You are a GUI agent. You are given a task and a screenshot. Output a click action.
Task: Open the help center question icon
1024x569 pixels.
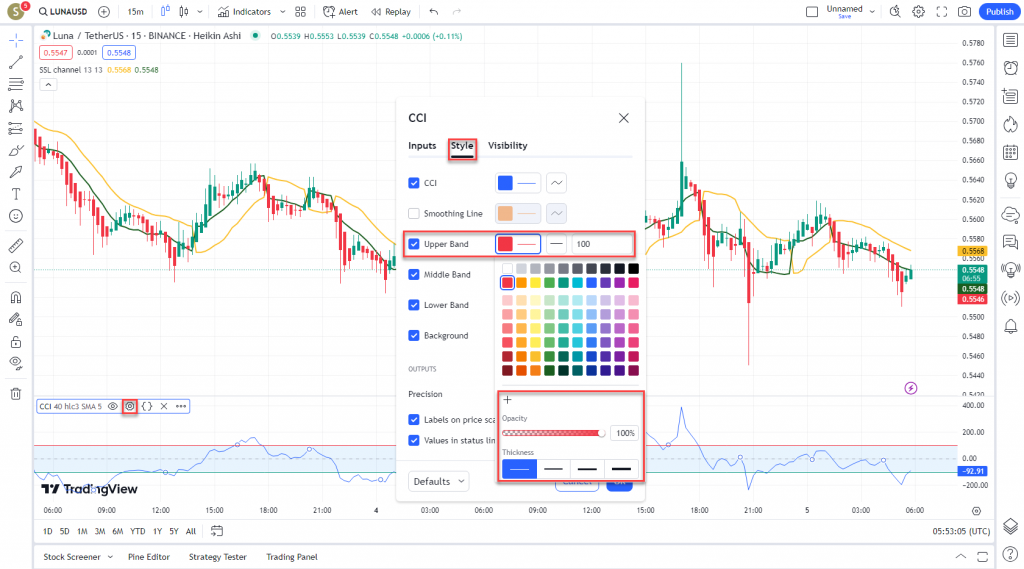[1010, 555]
